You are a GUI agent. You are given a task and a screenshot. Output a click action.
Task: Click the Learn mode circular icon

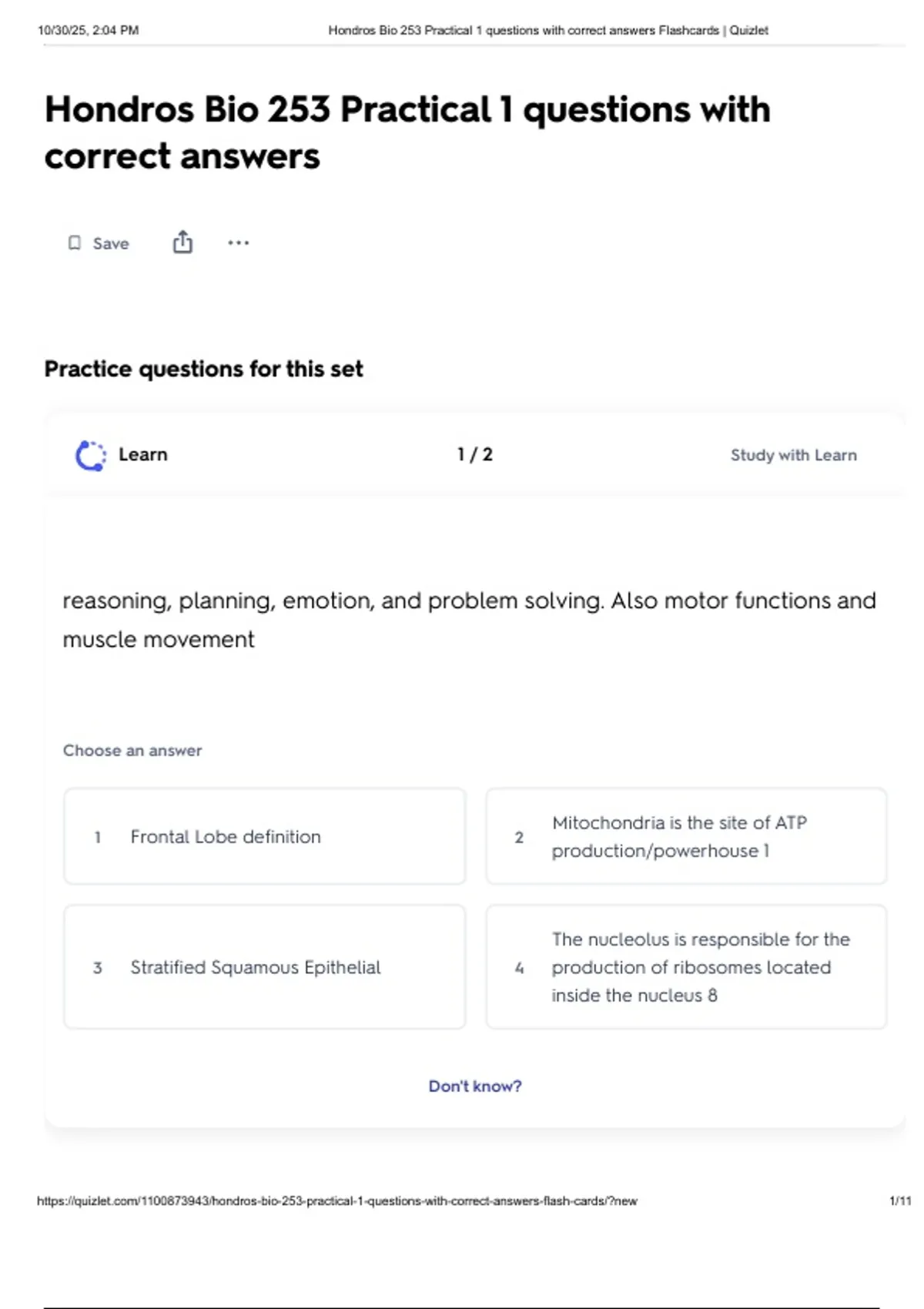click(x=91, y=455)
